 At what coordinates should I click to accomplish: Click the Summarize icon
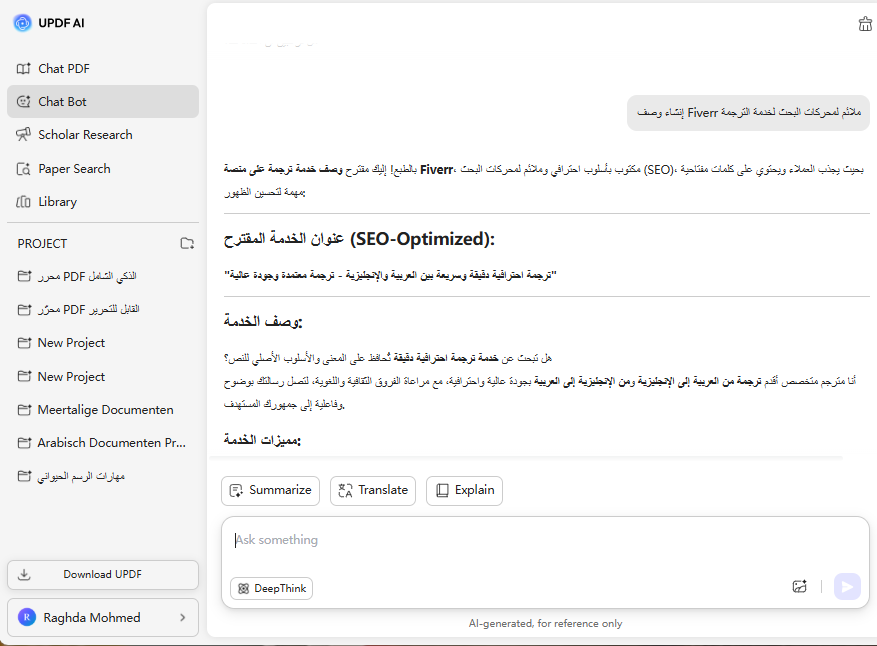point(236,491)
